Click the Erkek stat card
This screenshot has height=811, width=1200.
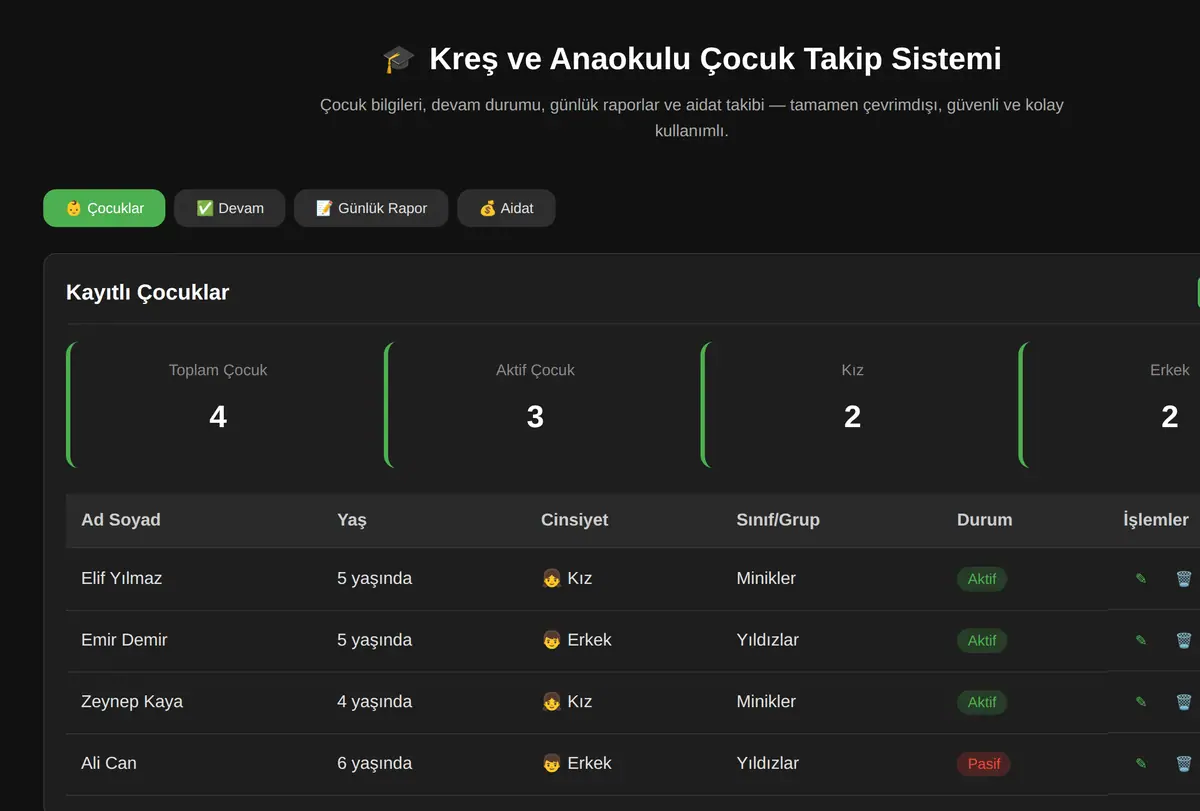tap(1110, 405)
